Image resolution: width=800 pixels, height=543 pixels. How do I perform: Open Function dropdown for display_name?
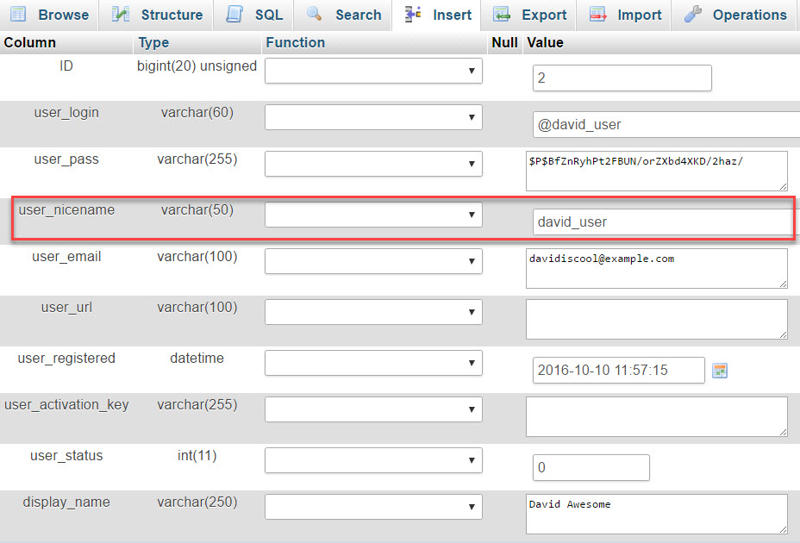[x=373, y=507]
